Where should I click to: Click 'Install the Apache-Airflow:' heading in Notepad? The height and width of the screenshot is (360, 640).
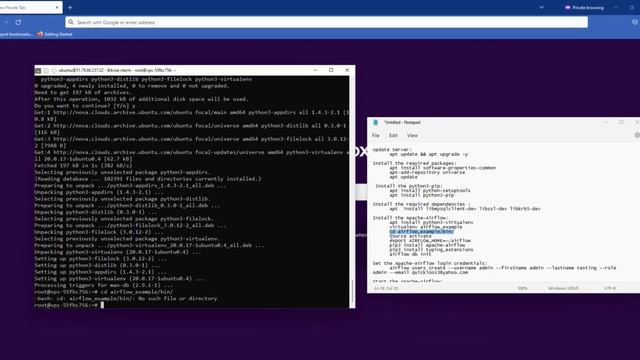click(410, 218)
